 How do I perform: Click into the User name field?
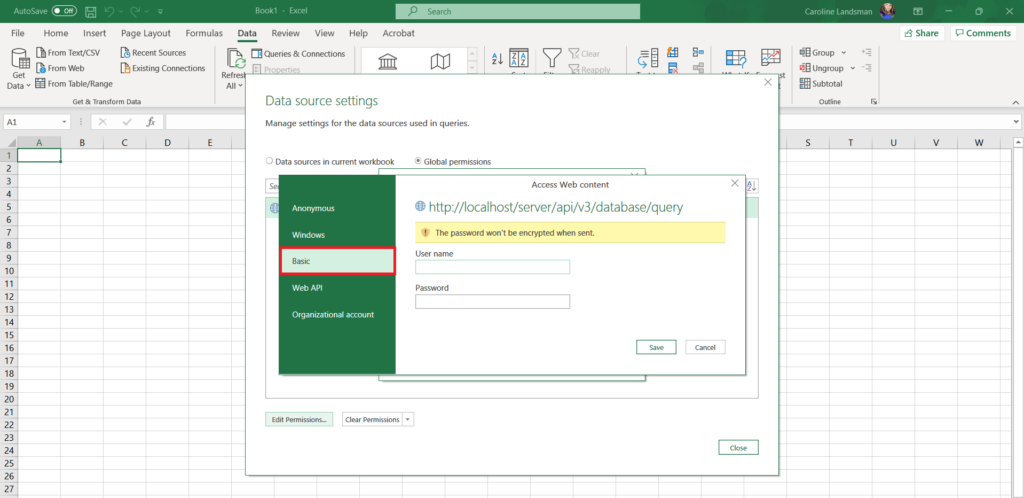tap(492, 267)
